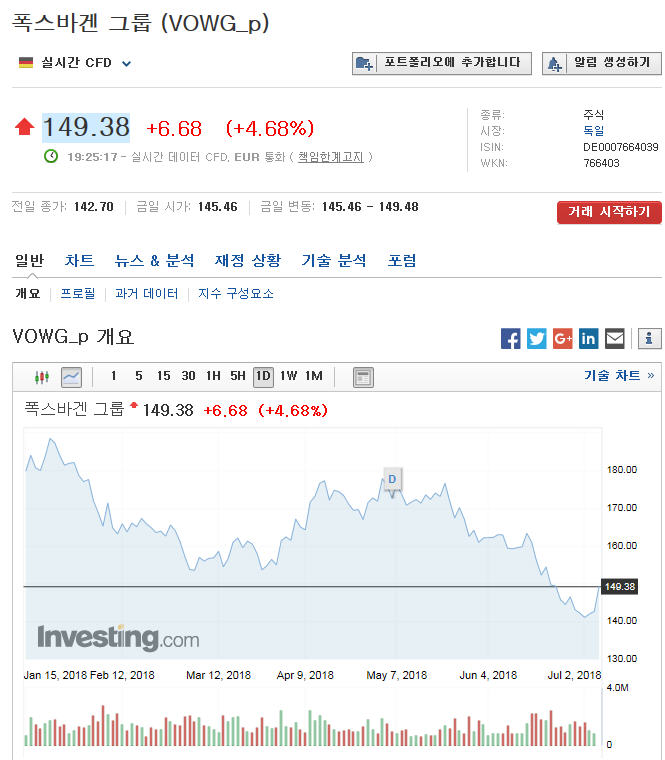
Task: Open the 차트 tab
Action: 80,261
